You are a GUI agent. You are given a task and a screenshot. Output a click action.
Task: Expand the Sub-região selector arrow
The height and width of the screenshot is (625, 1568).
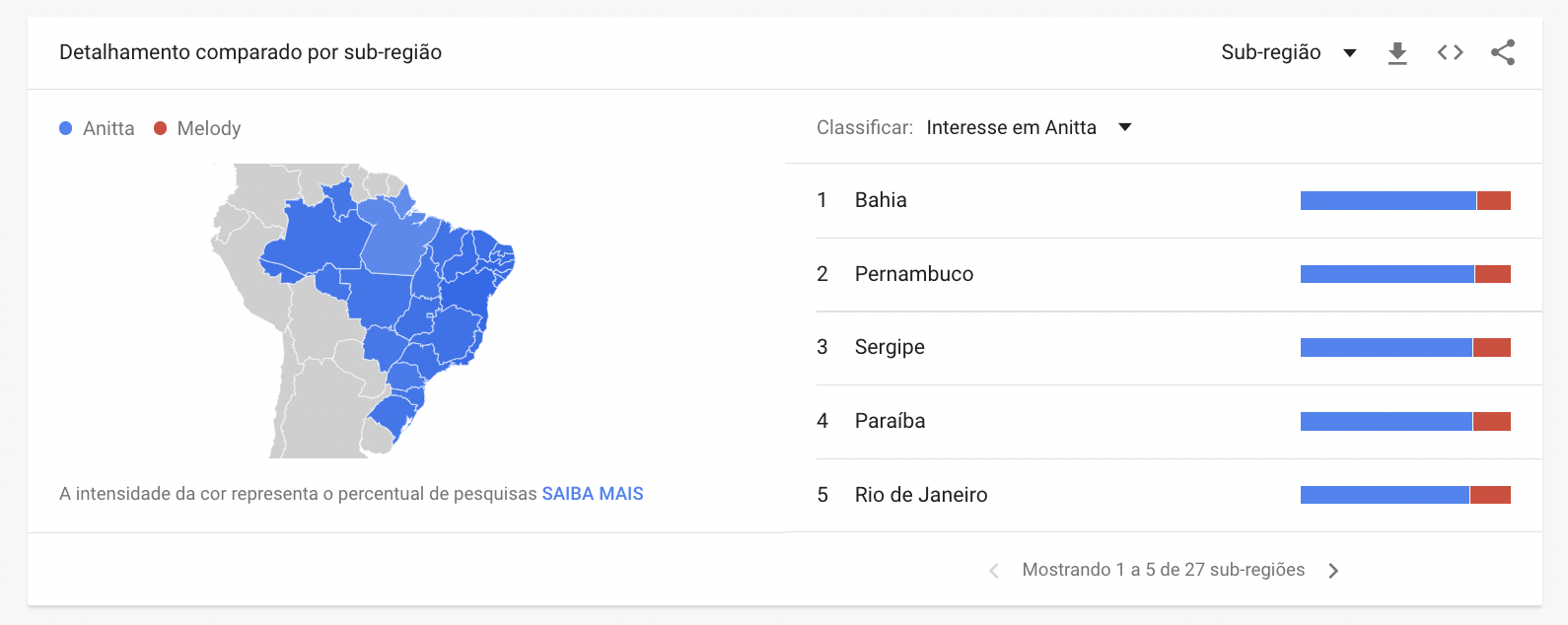pos(1349,53)
